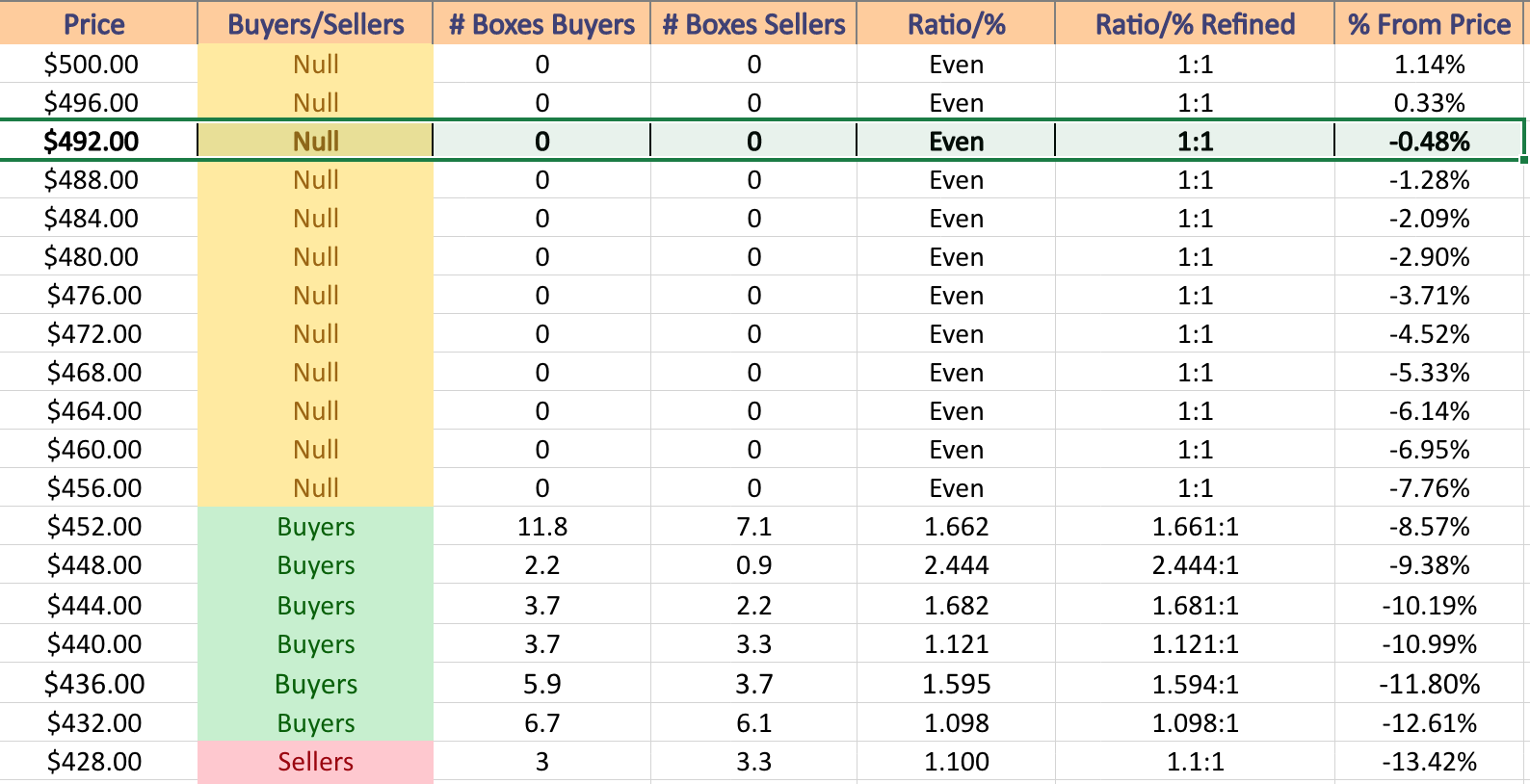
Task: Click the highlighted $492.00 price cell
Action: point(98,141)
